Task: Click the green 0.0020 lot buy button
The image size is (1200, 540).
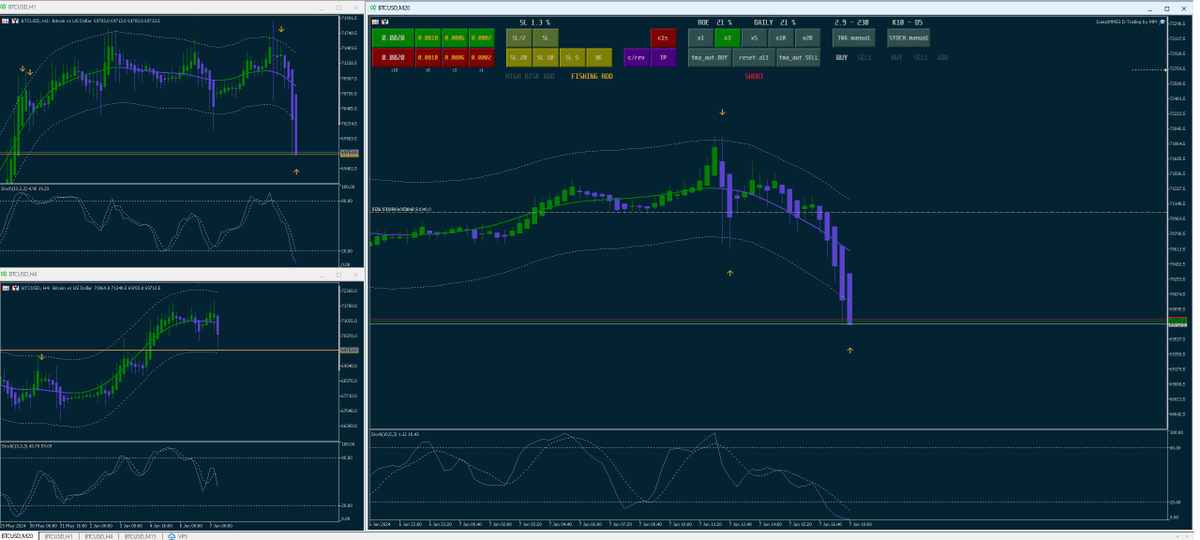Action: pyautogui.click(x=392, y=38)
